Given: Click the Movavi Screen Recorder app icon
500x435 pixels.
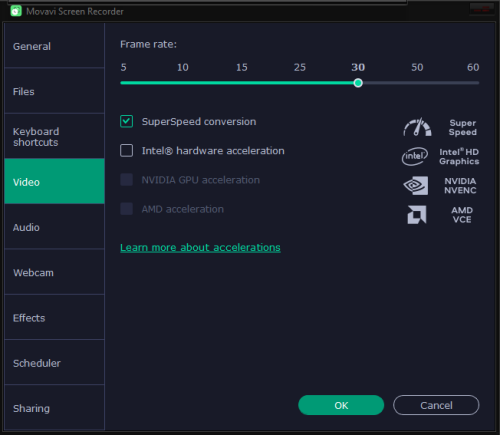Looking at the screenshot, I should (x=16, y=11).
